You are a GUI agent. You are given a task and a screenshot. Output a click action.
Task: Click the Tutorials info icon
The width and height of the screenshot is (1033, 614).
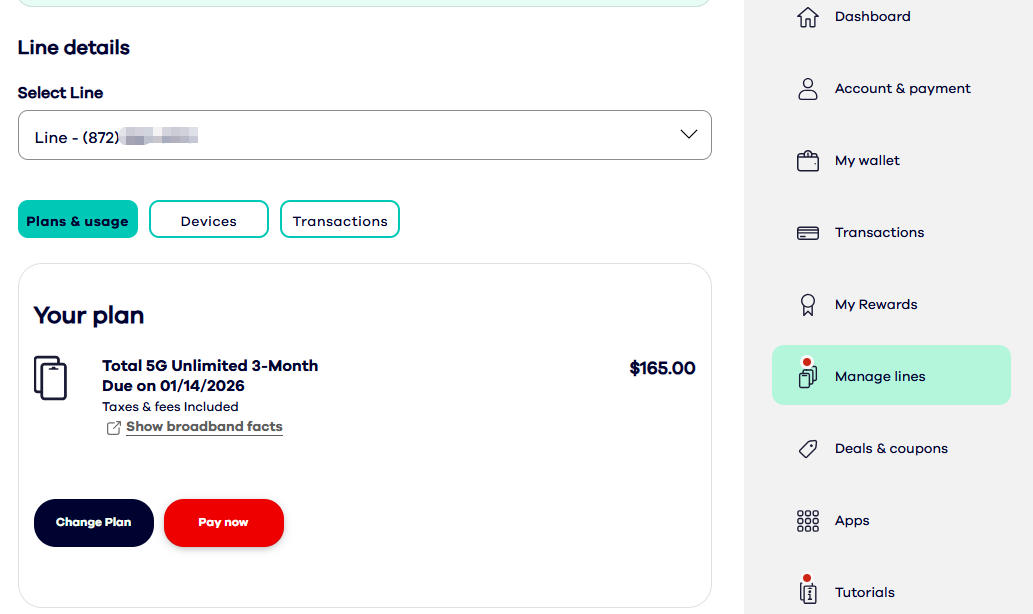pyautogui.click(x=808, y=592)
